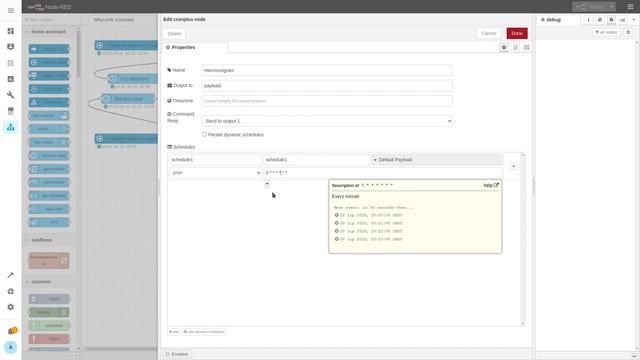Viewport: 640px width, 360px height.
Task: Pick the catch node in the palette
Action: (49, 339)
